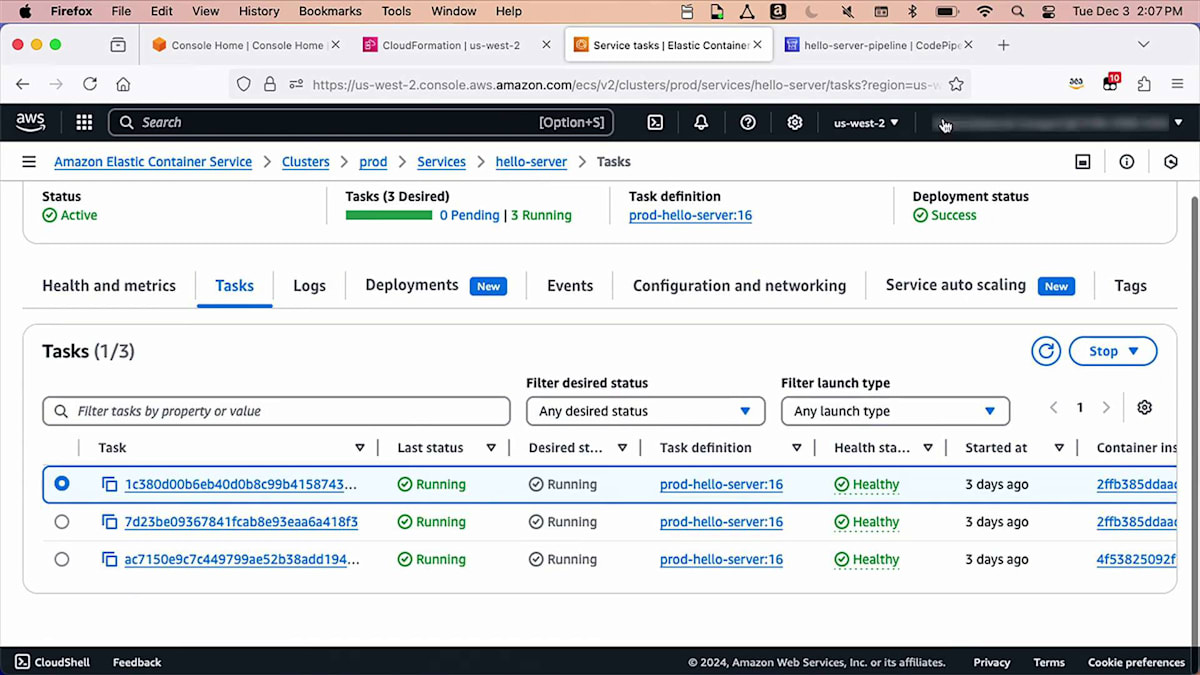This screenshot has height=675, width=1200.
Task: Focus the Filter tasks by property field
Action: (x=276, y=411)
